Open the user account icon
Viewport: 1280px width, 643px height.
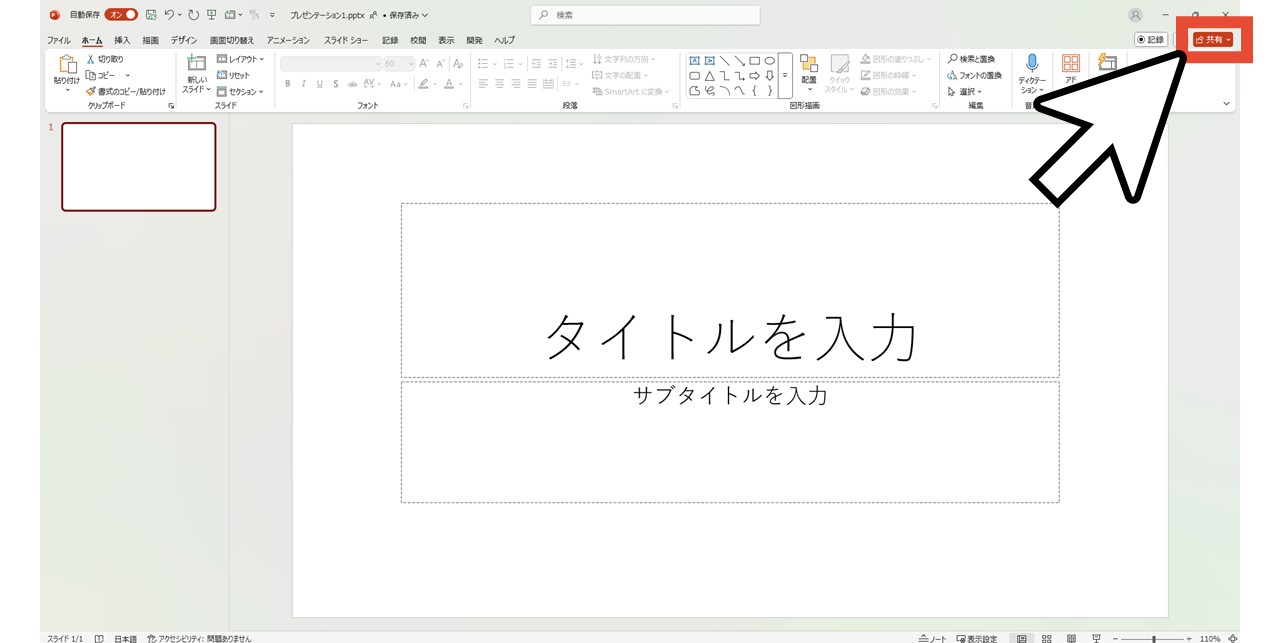point(1135,15)
